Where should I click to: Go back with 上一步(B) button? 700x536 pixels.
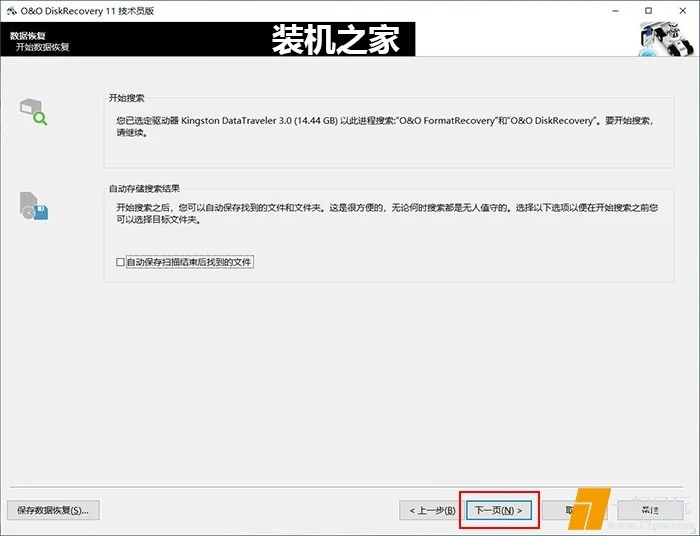tap(428, 510)
